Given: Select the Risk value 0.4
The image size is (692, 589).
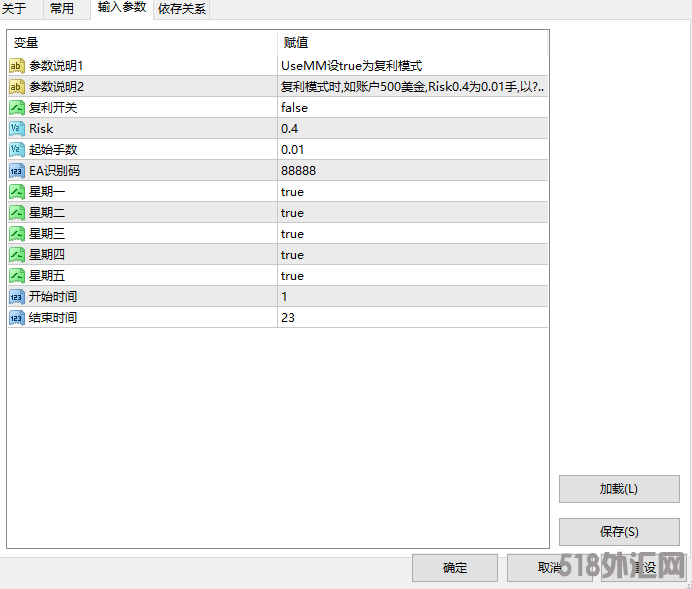Looking at the screenshot, I should tap(413, 128).
